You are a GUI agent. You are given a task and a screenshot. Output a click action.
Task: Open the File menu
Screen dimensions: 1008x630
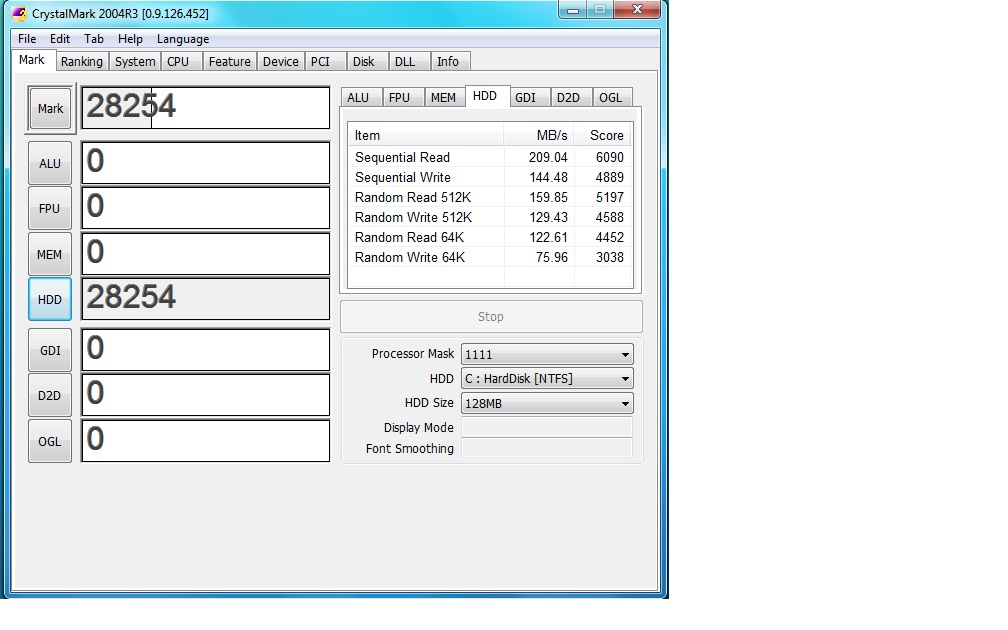pyautogui.click(x=27, y=39)
